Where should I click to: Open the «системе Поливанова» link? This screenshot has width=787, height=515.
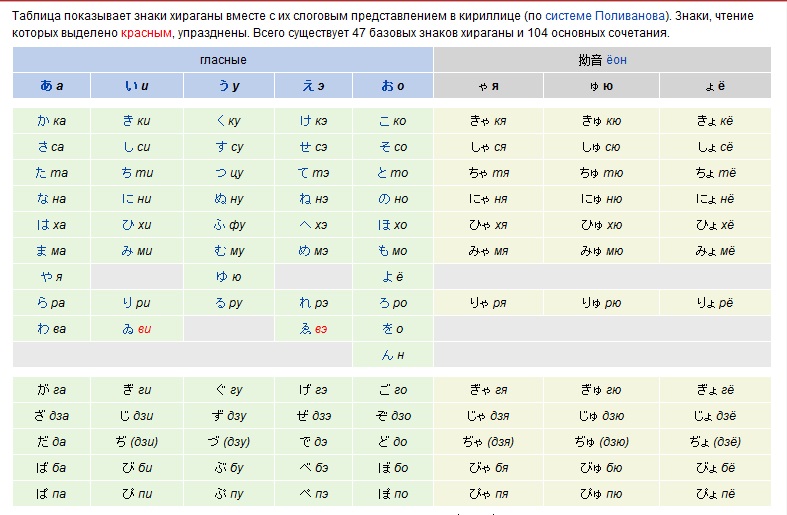605,16
